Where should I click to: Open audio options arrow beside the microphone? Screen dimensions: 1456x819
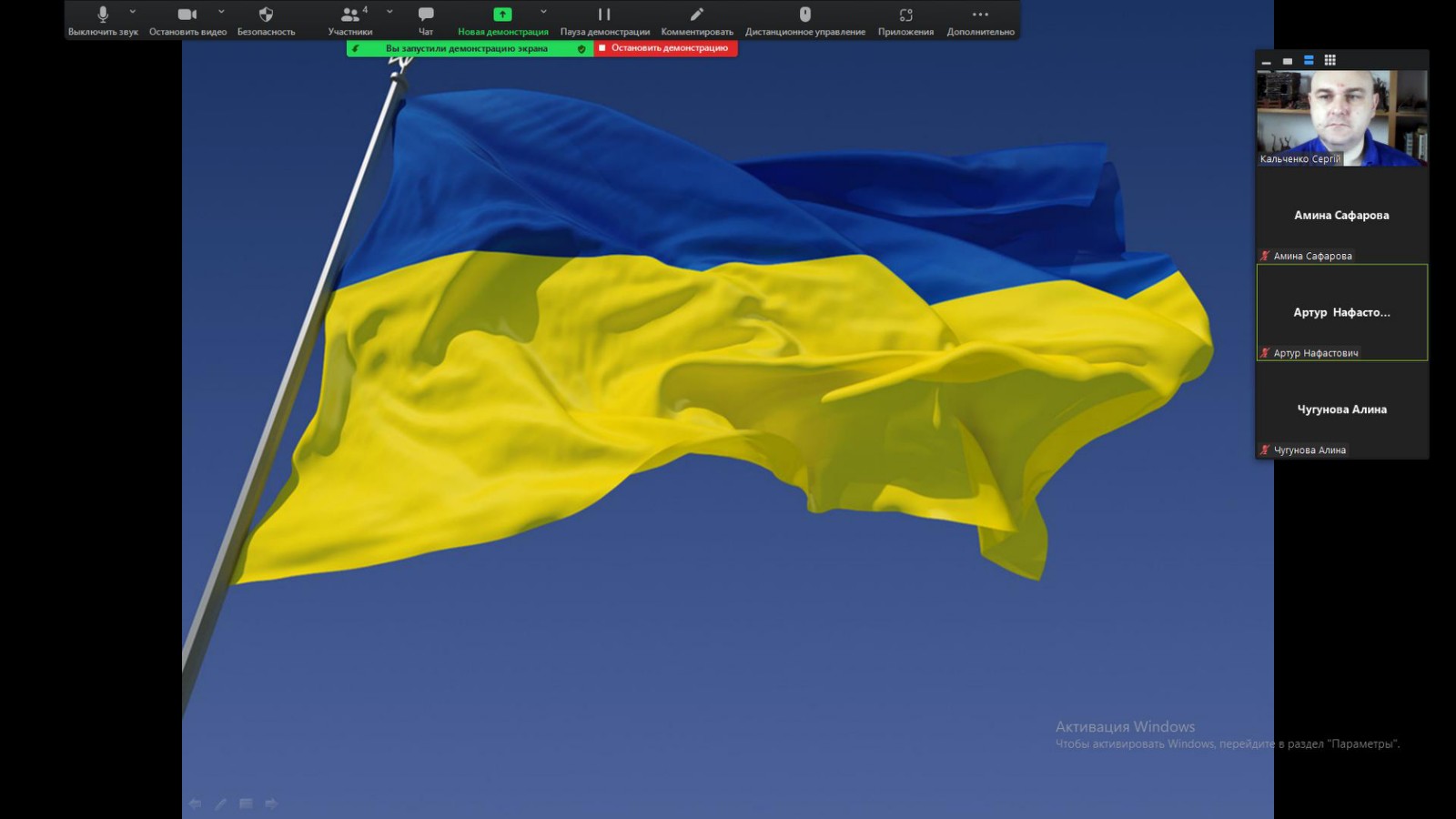(133, 12)
